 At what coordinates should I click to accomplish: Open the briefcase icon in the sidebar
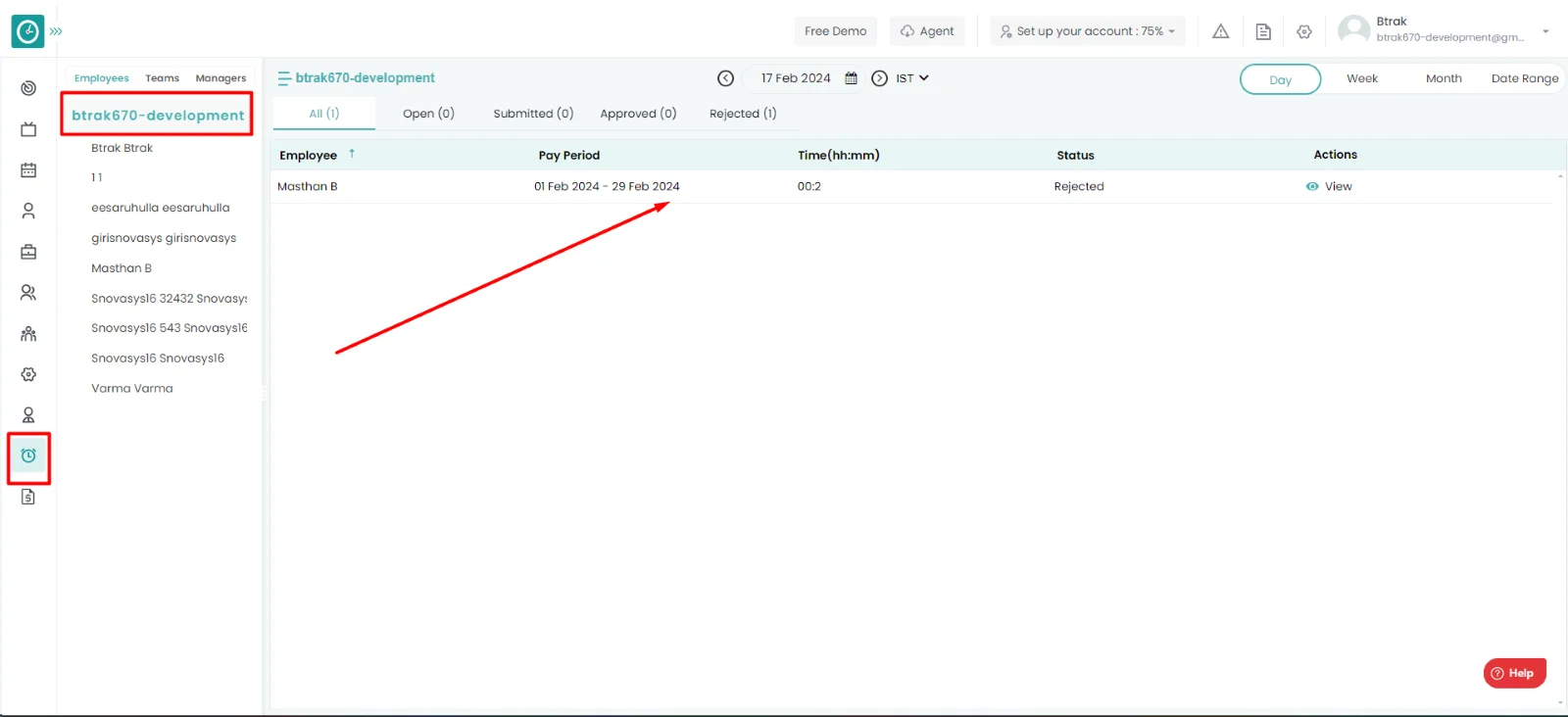click(x=28, y=252)
